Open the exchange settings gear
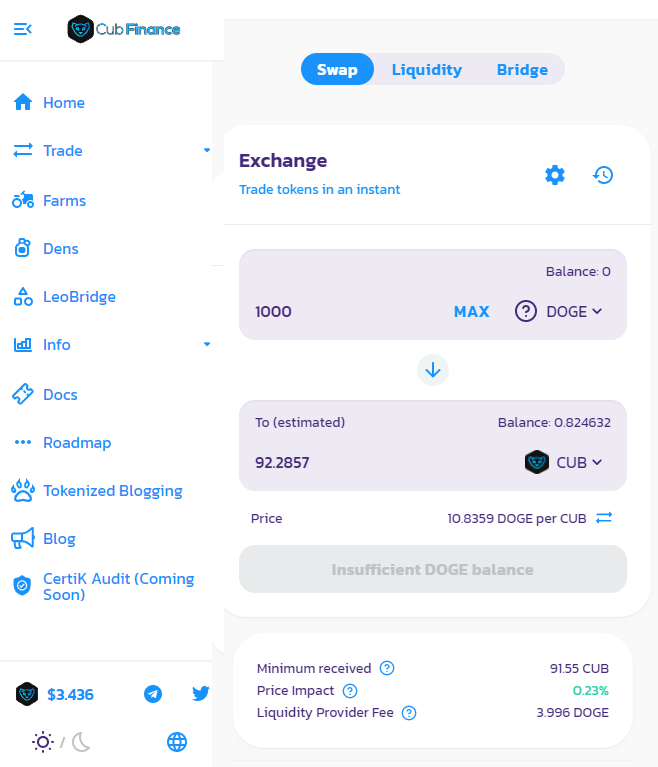 pos(555,175)
